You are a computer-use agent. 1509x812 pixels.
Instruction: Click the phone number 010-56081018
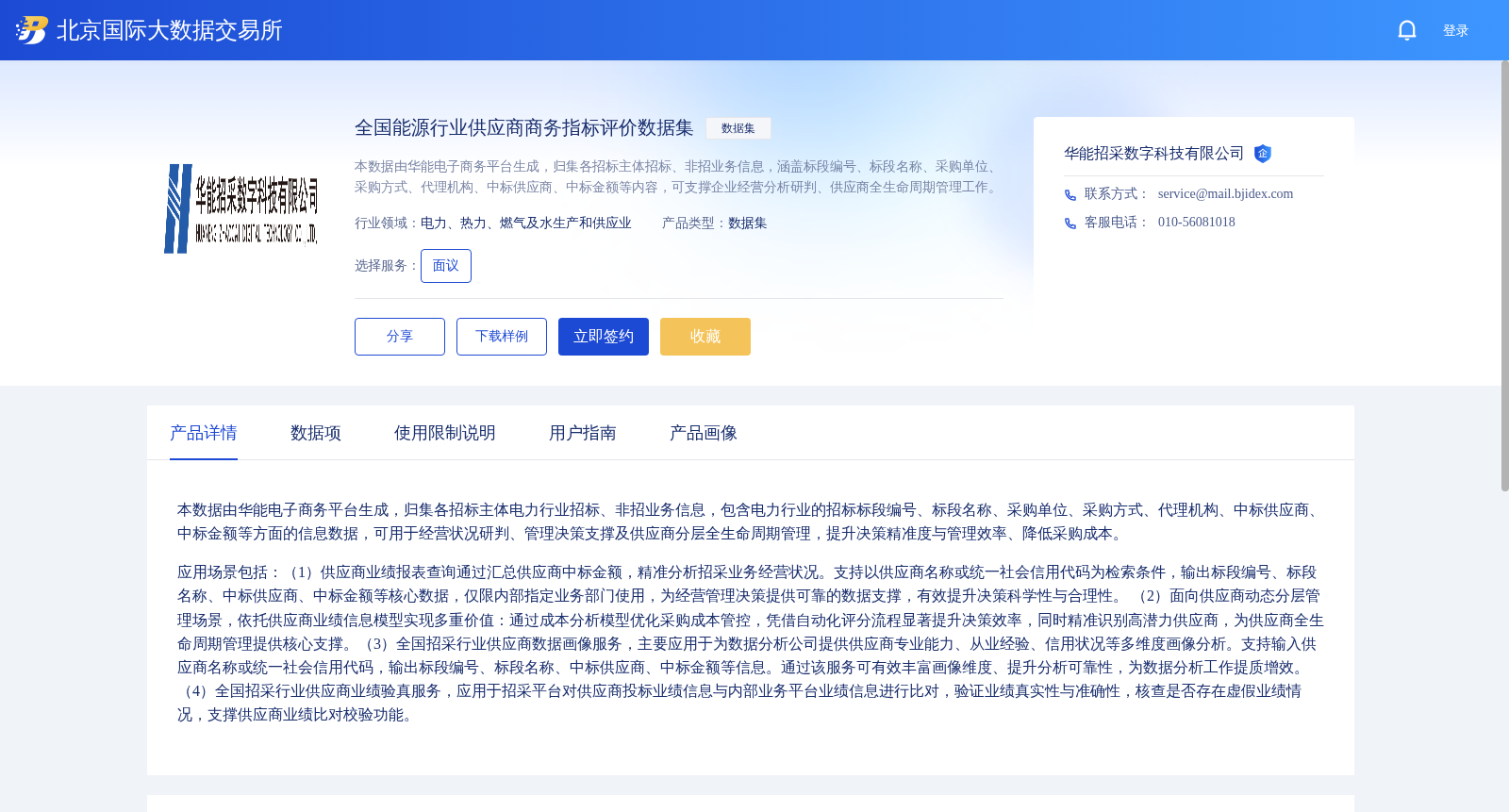click(1196, 223)
